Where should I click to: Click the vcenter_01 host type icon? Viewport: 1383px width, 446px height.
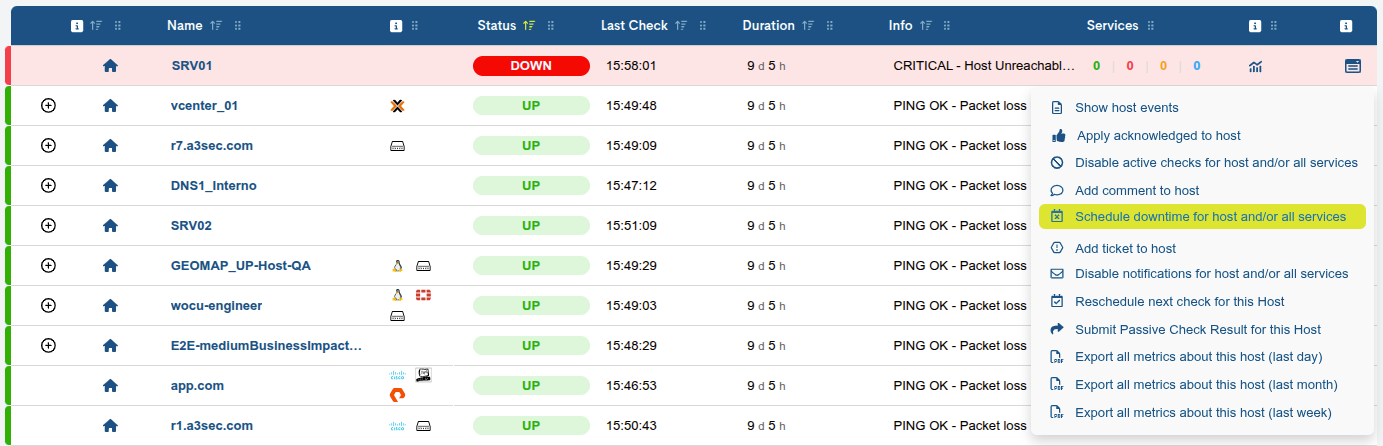(x=397, y=106)
